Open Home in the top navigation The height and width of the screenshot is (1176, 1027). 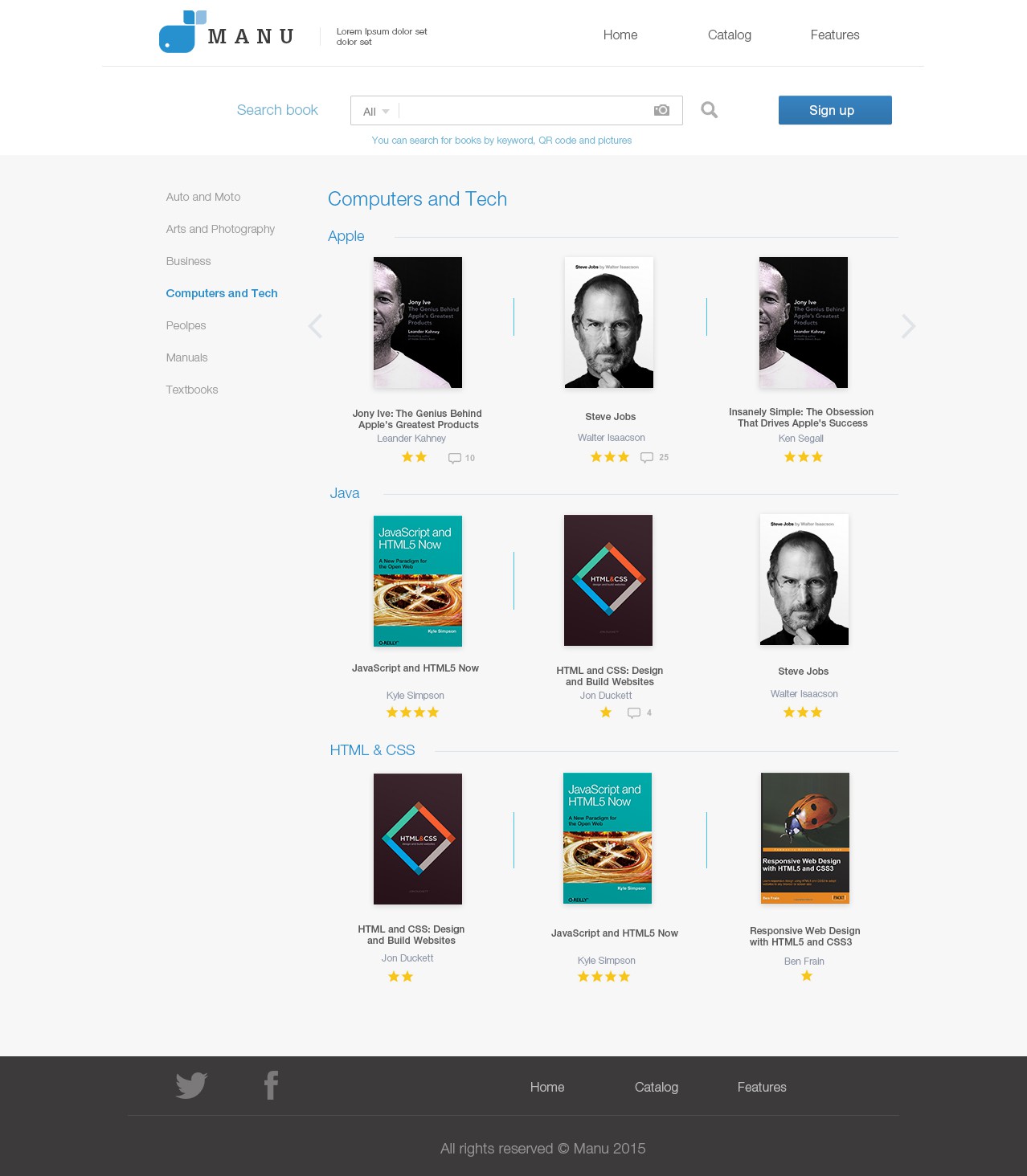click(620, 35)
